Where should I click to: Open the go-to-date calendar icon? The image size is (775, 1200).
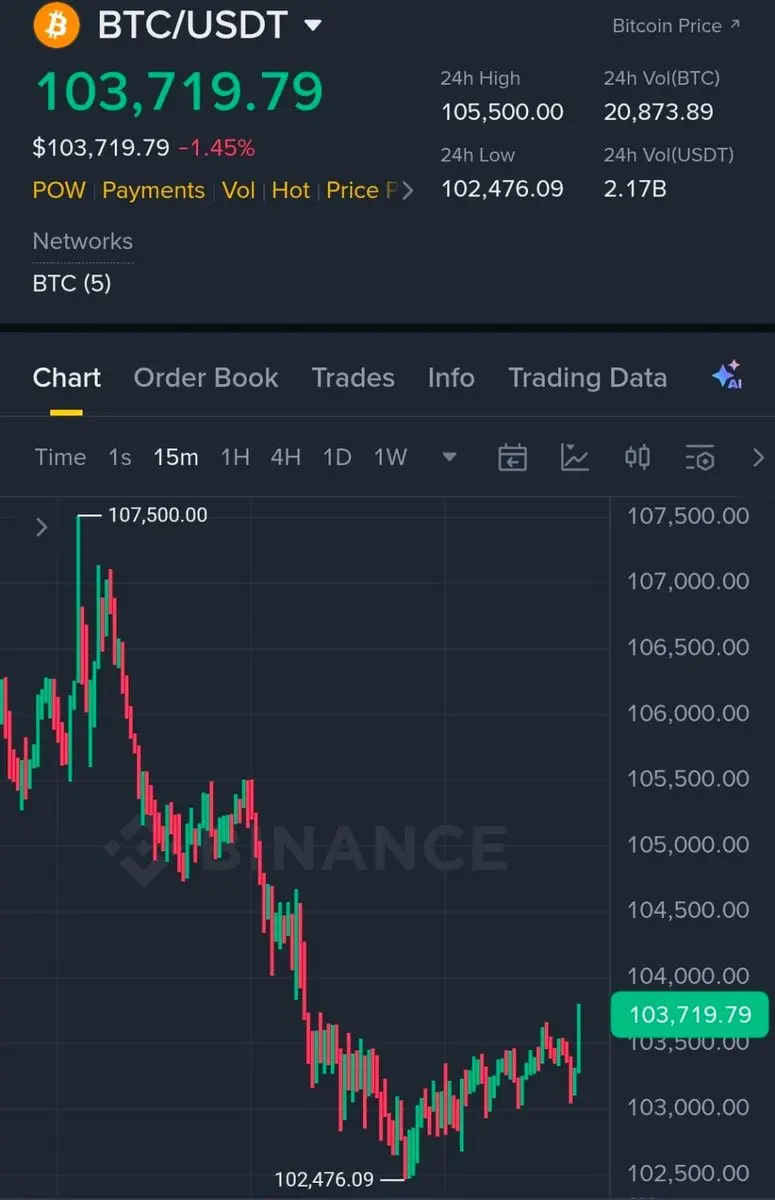pyautogui.click(x=512, y=458)
